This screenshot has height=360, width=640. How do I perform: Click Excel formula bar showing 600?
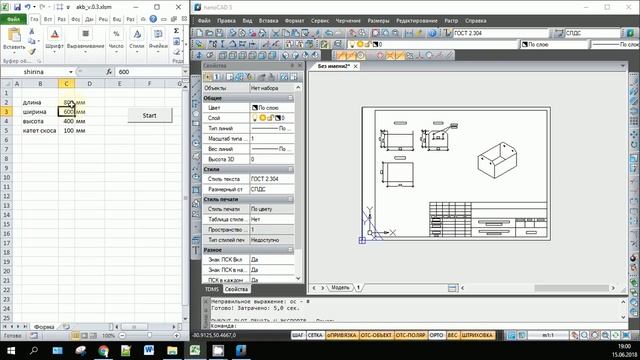tap(149, 72)
